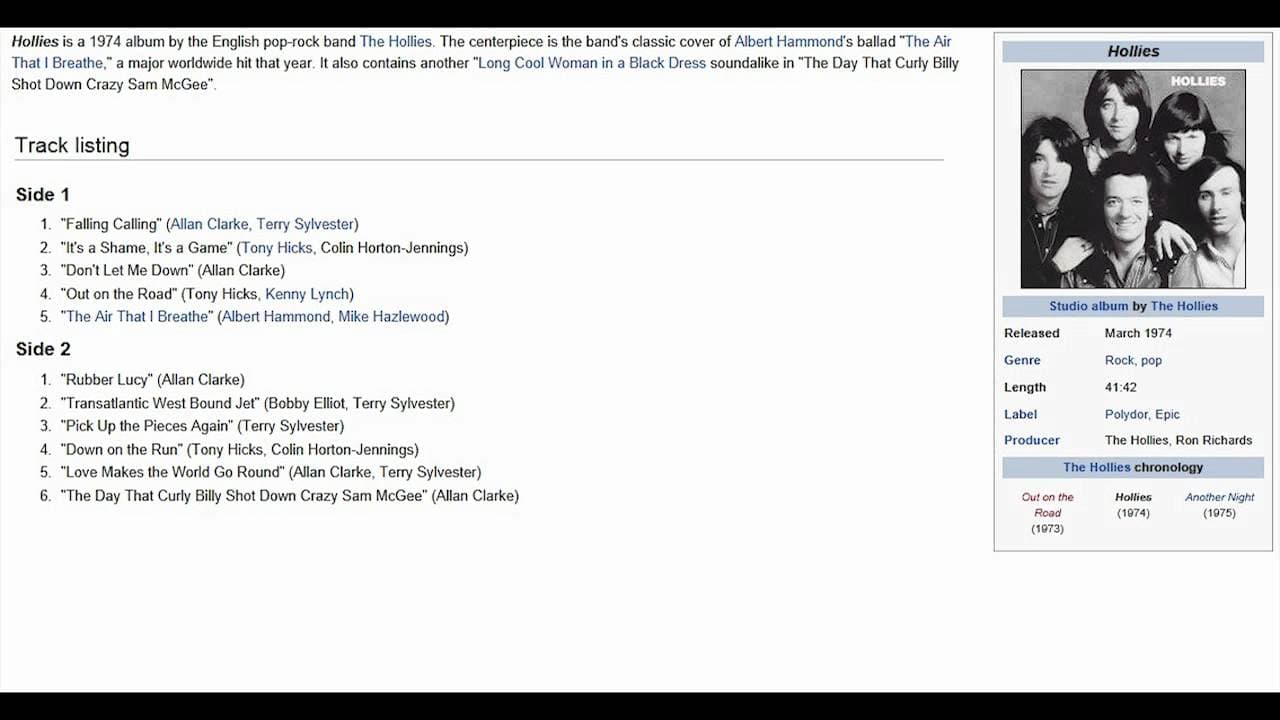Click Albert Hammond link in Side 1 track 5
The height and width of the screenshot is (720, 1280).
pos(276,317)
